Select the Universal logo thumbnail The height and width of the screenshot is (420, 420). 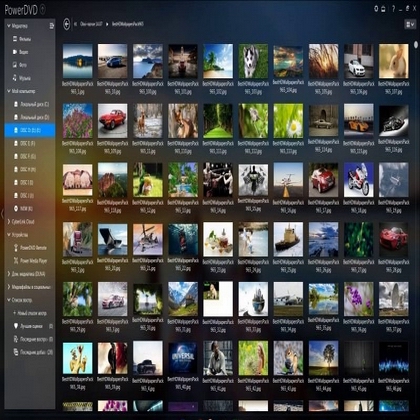point(183,358)
